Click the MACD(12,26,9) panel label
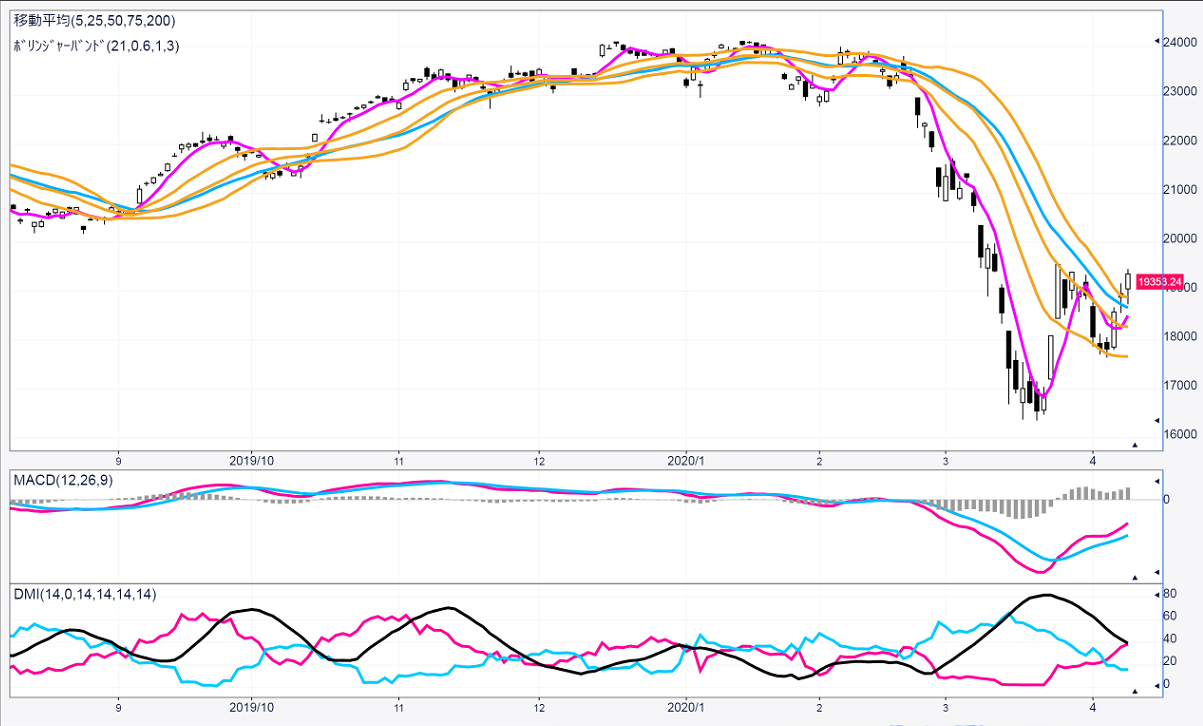The width and height of the screenshot is (1203, 726). [65, 481]
